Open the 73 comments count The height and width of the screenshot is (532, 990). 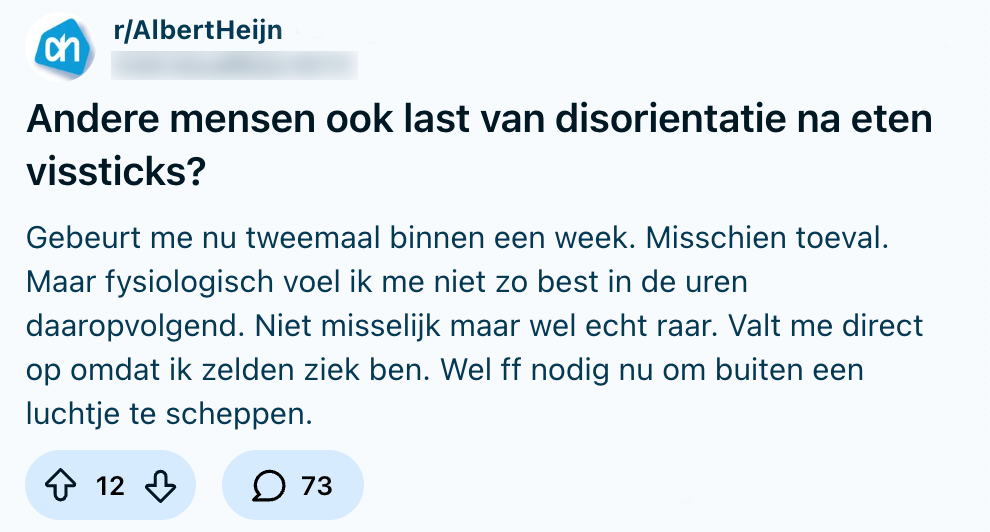click(x=316, y=486)
